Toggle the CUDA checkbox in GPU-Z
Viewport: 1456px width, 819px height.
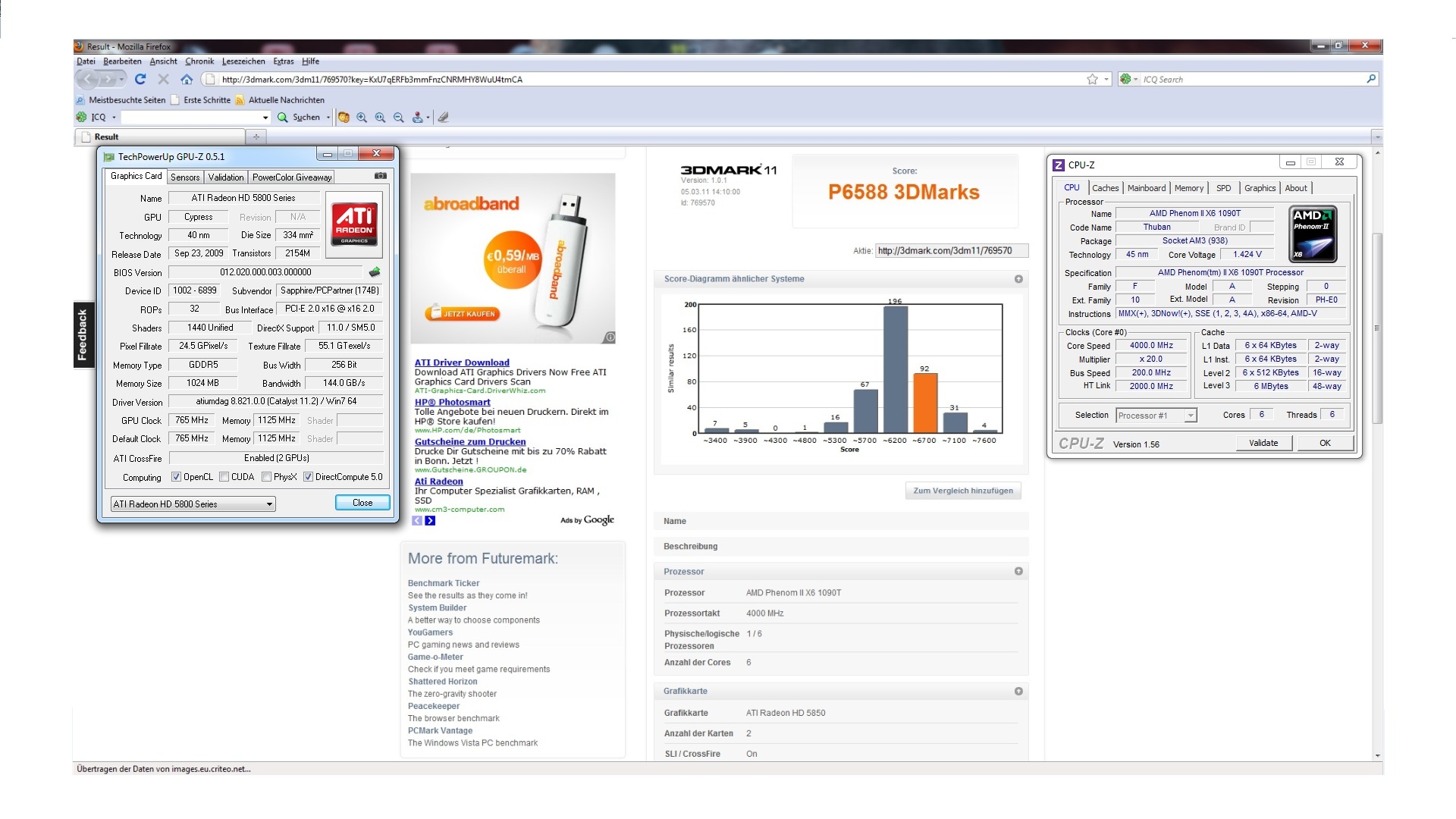[224, 477]
